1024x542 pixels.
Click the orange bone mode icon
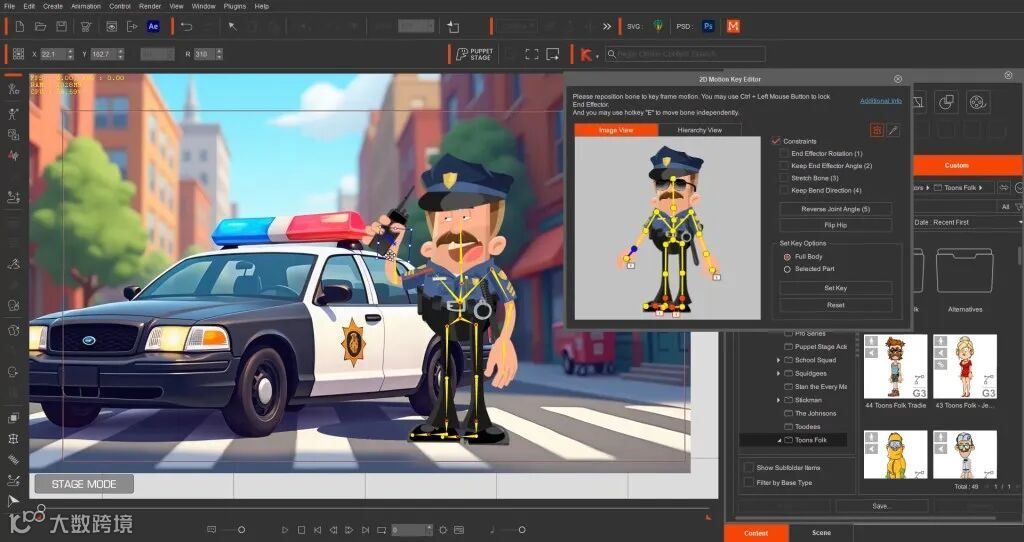(x=876, y=130)
